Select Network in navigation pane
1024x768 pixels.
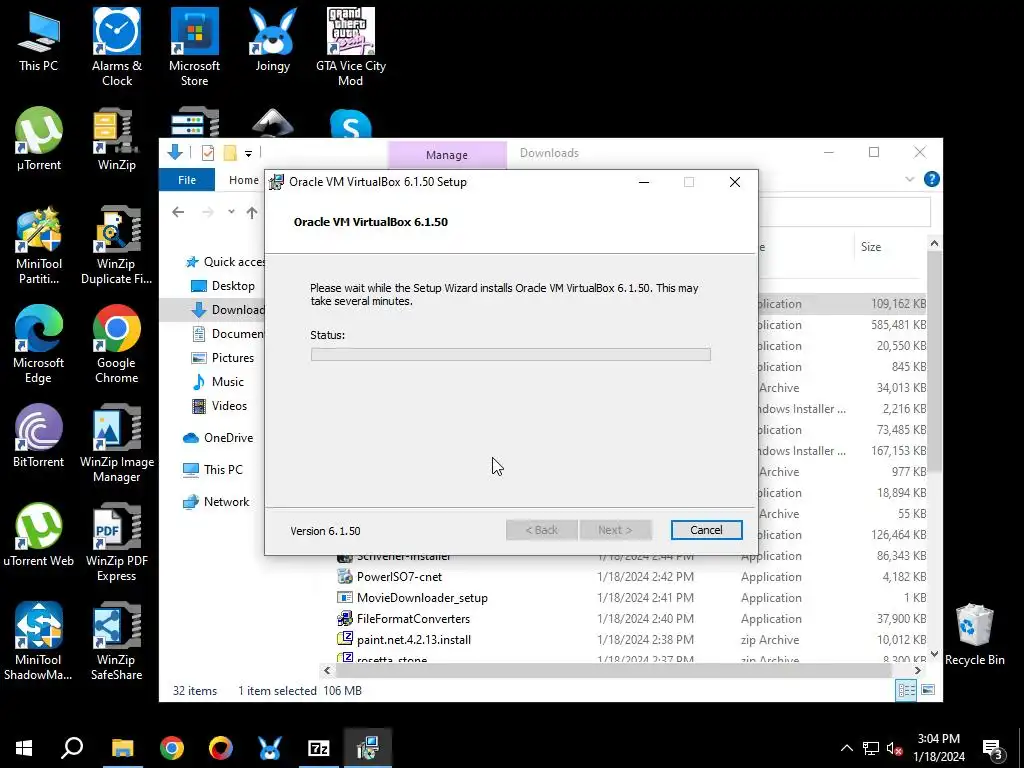(x=217, y=502)
